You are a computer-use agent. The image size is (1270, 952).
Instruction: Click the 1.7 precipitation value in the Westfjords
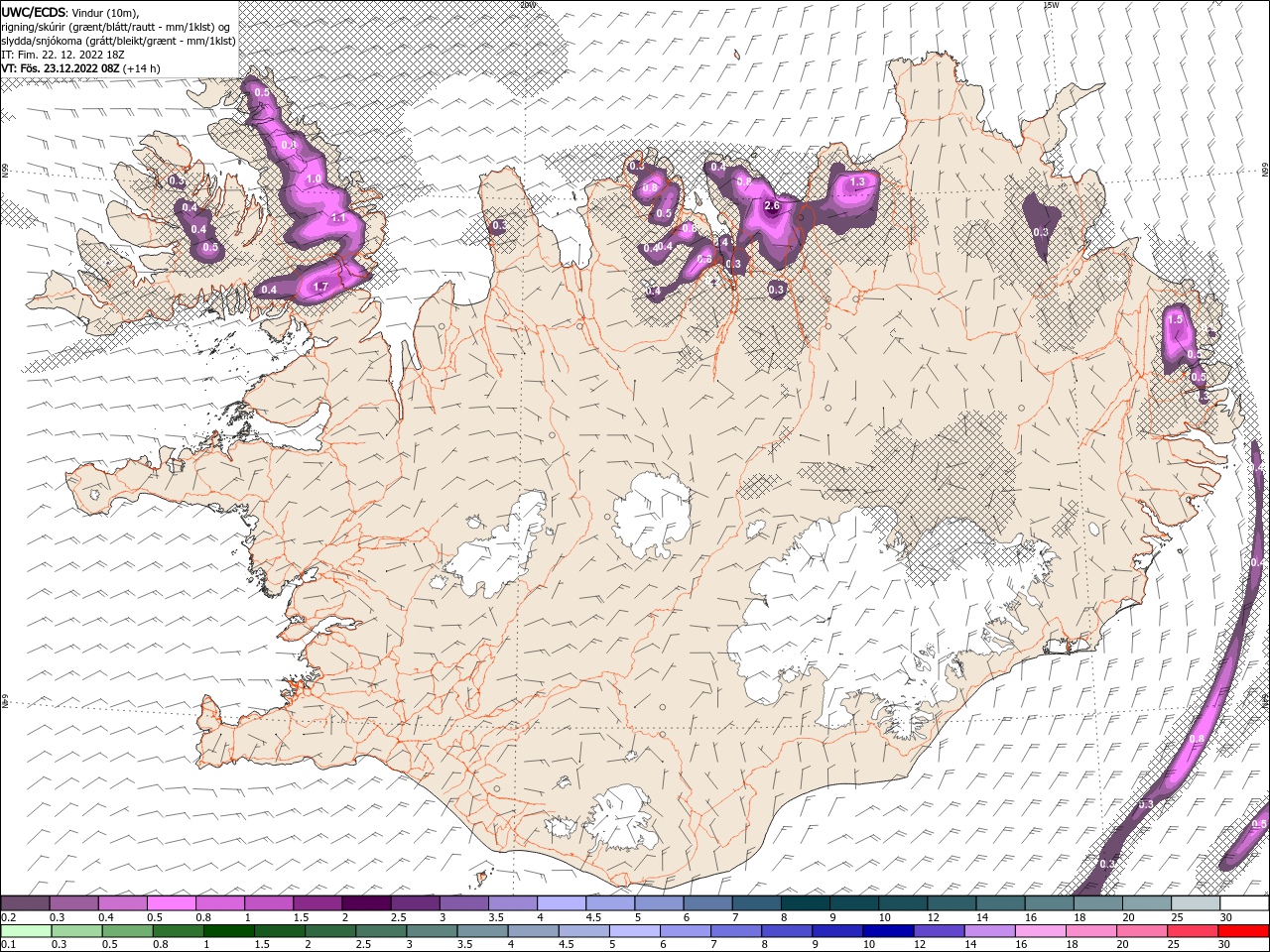click(320, 288)
